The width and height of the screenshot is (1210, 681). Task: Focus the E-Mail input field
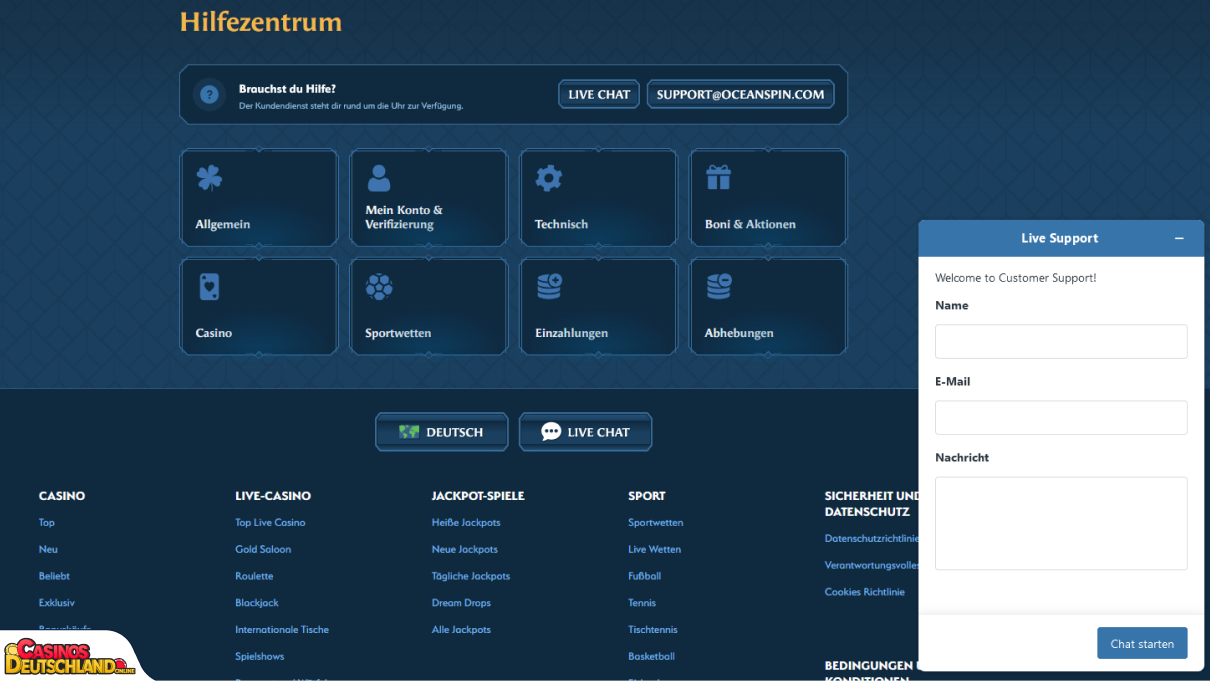coord(1061,418)
